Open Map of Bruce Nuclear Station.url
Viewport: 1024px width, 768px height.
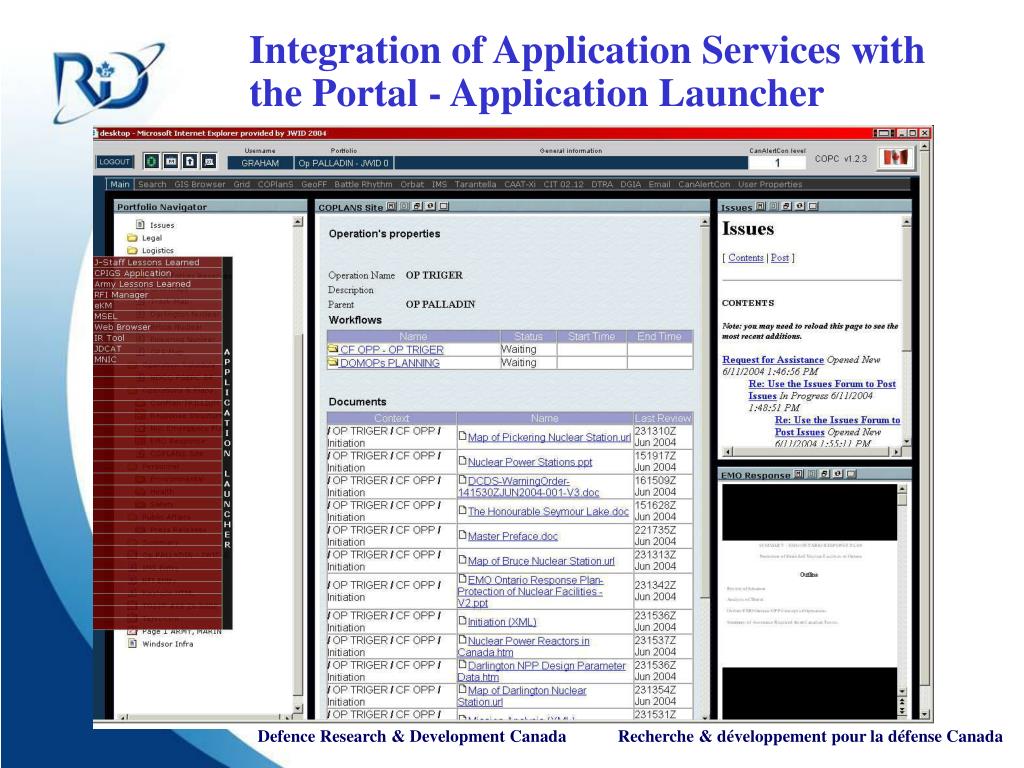[541, 561]
